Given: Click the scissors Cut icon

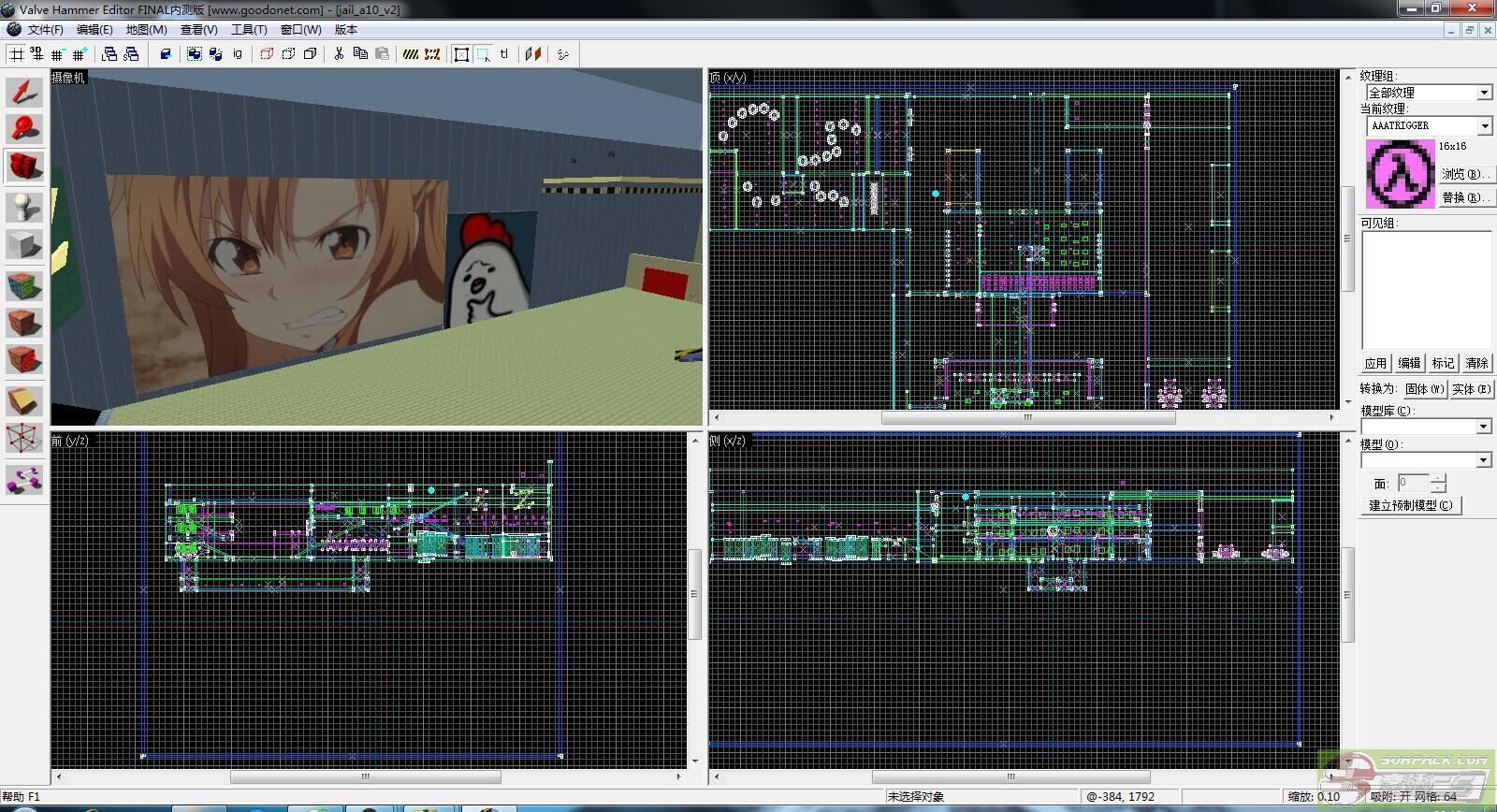Looking at the screenshot, I should (339, 54).
